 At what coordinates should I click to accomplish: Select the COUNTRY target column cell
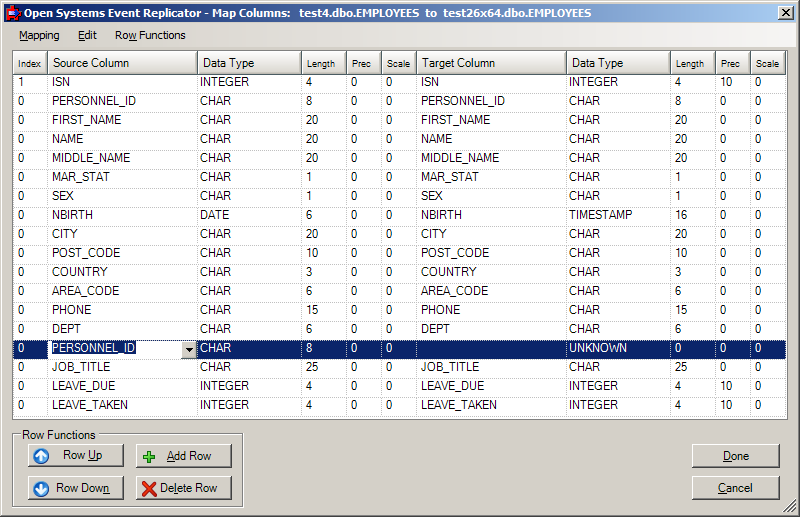(x=491, y=272)
